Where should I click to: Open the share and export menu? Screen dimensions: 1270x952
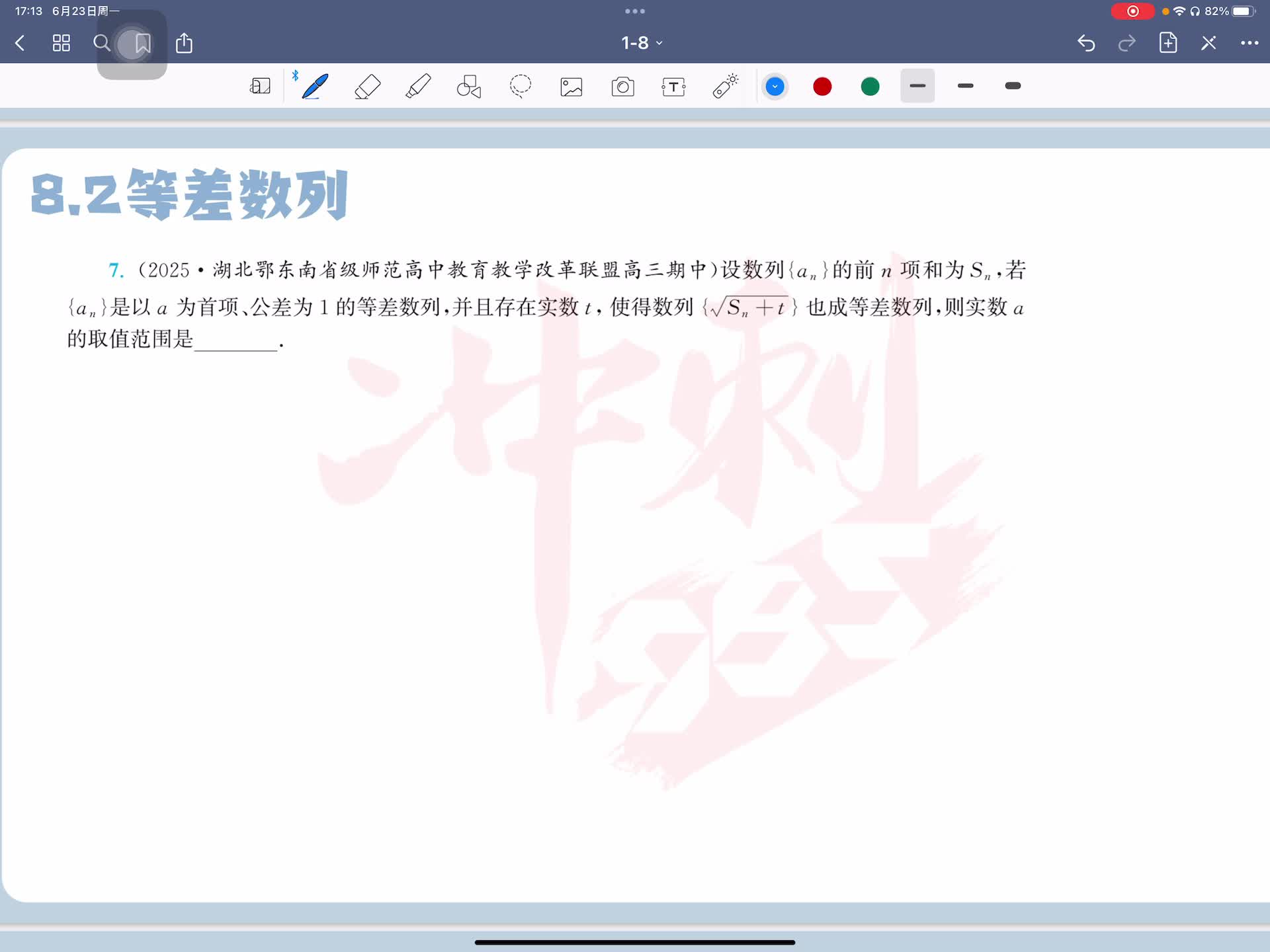click(x=184, y=44)
